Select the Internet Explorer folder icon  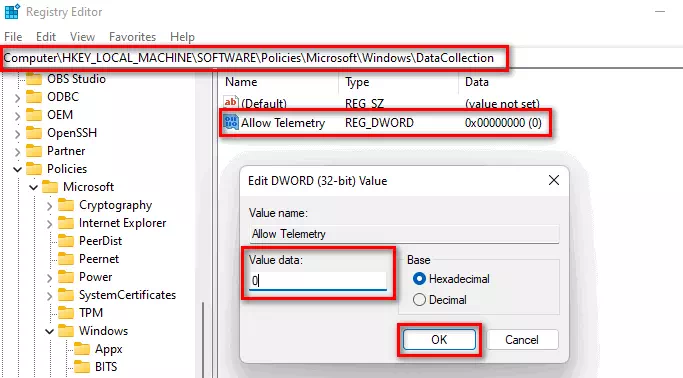point(66,223)
